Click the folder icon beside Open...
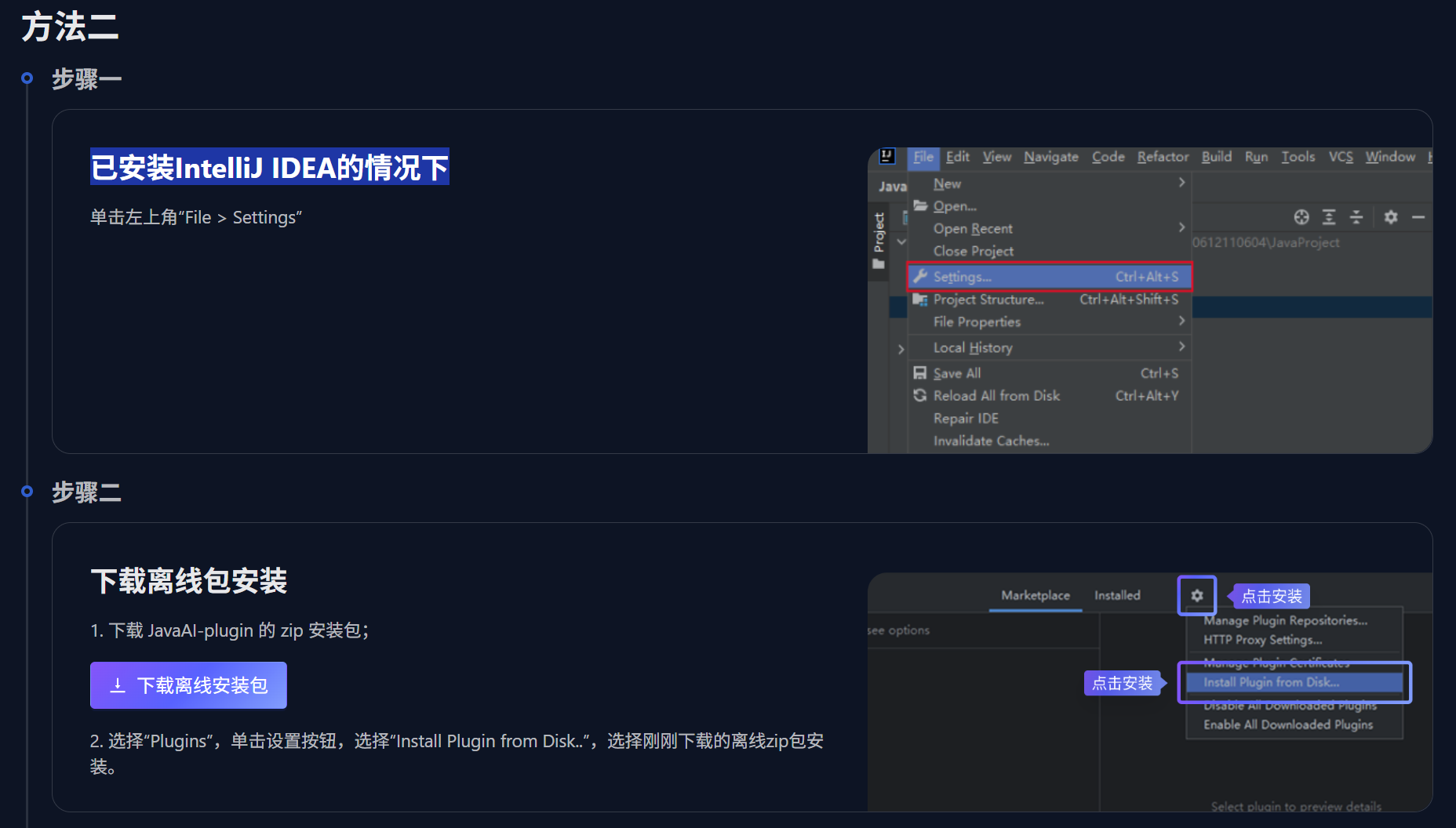Screen dimensions: 1456x828 (920, 205)
